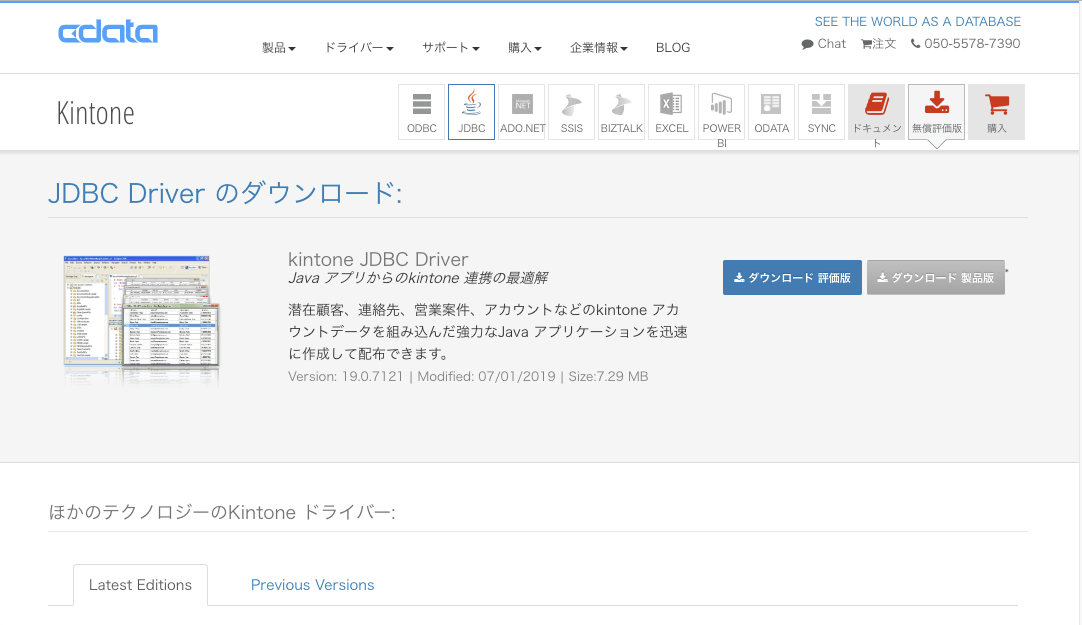
Task: Open the BLOG menu item
Action: [x=673, y=47]
